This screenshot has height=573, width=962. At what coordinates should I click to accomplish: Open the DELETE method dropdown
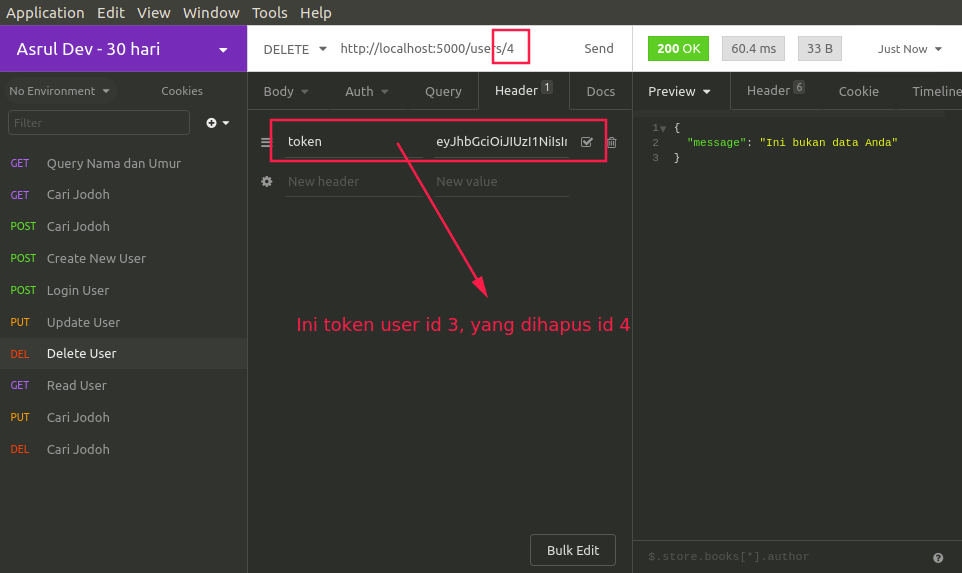(294, 49)
